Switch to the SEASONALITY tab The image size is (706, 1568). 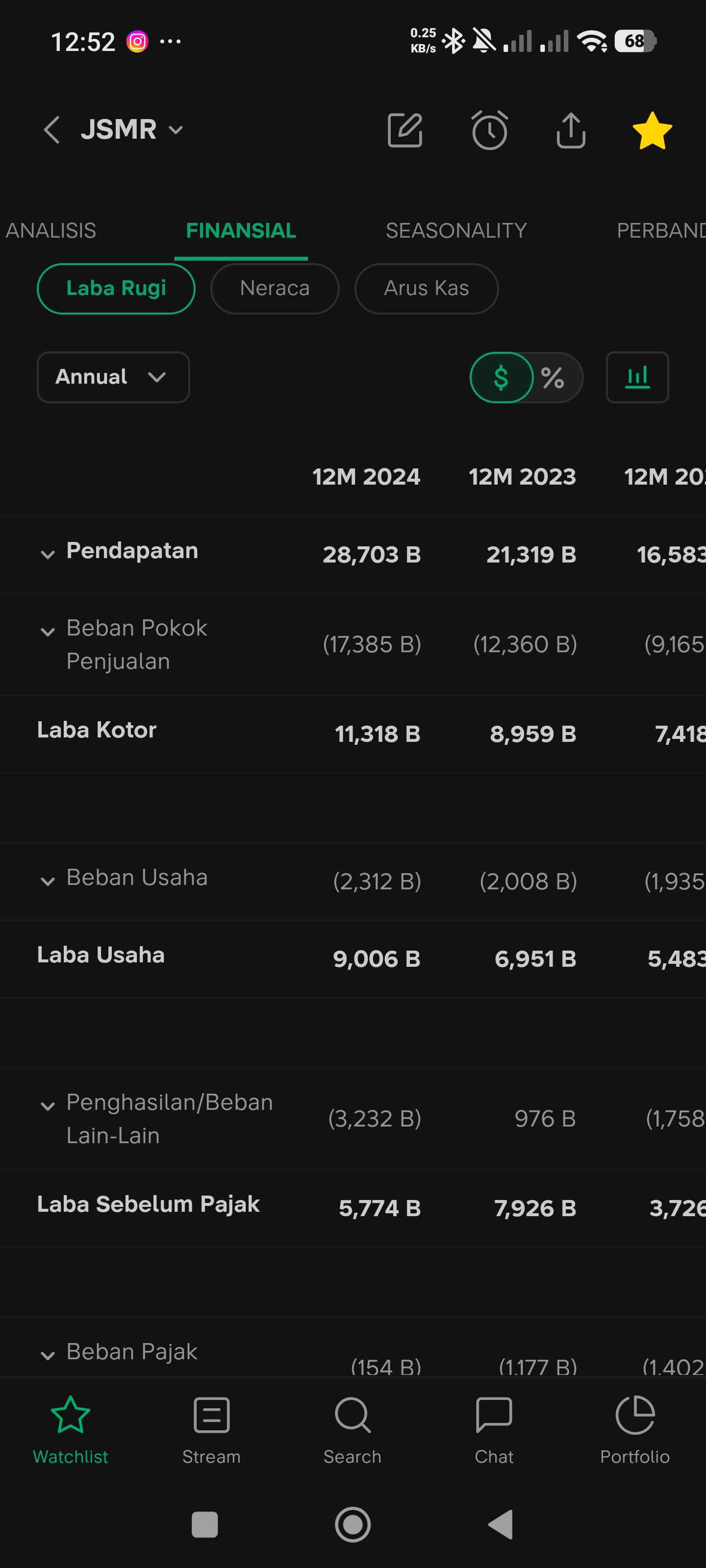[x=455, y=231]
